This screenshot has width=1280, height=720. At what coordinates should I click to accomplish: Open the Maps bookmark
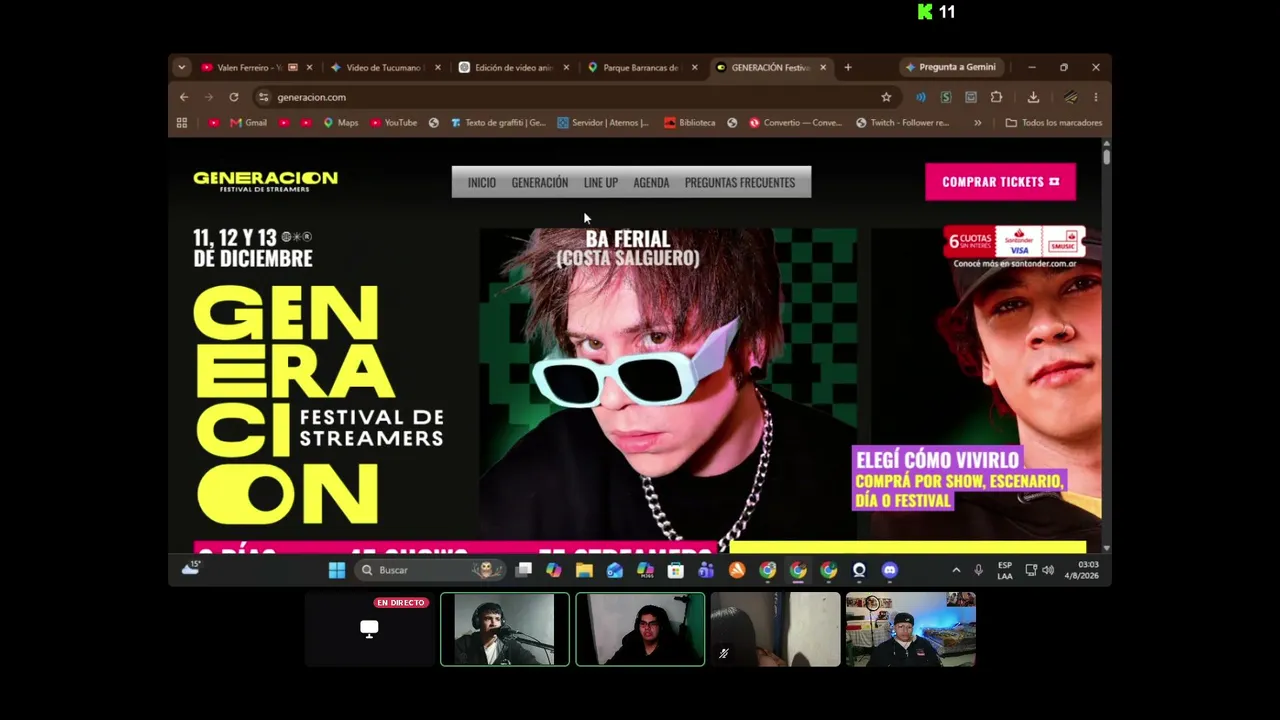pos(340,123)
